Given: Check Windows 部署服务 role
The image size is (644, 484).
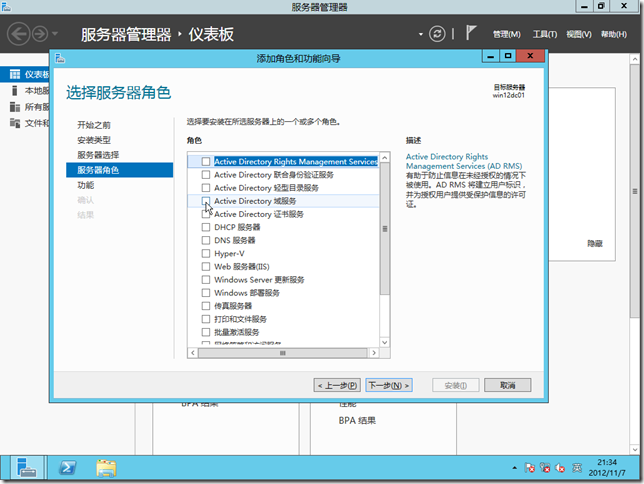Looking at the screenshot, I should click(206, 293).
